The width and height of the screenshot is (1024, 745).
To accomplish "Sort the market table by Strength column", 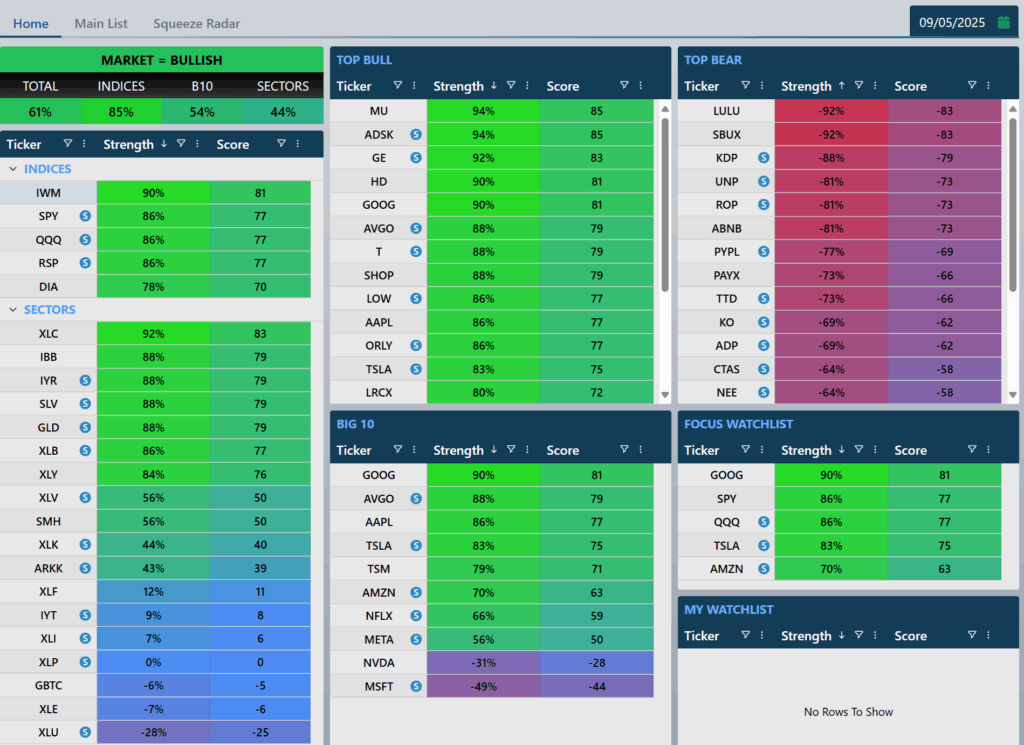I will pos(128,144).
